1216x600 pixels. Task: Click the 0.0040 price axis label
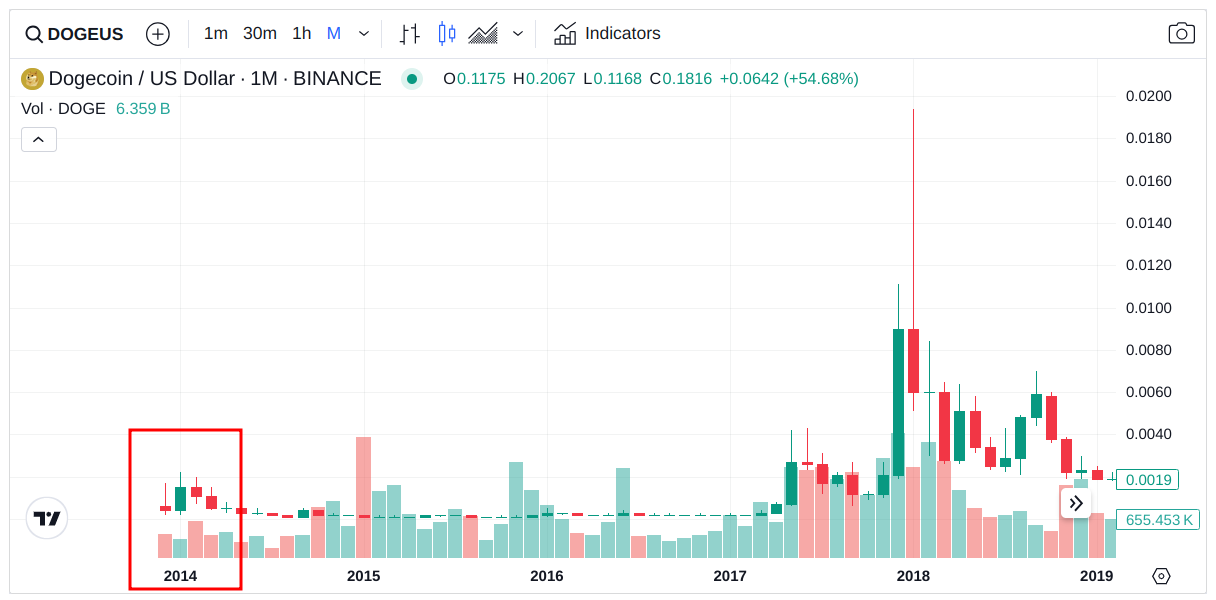tap(1148, 434)
